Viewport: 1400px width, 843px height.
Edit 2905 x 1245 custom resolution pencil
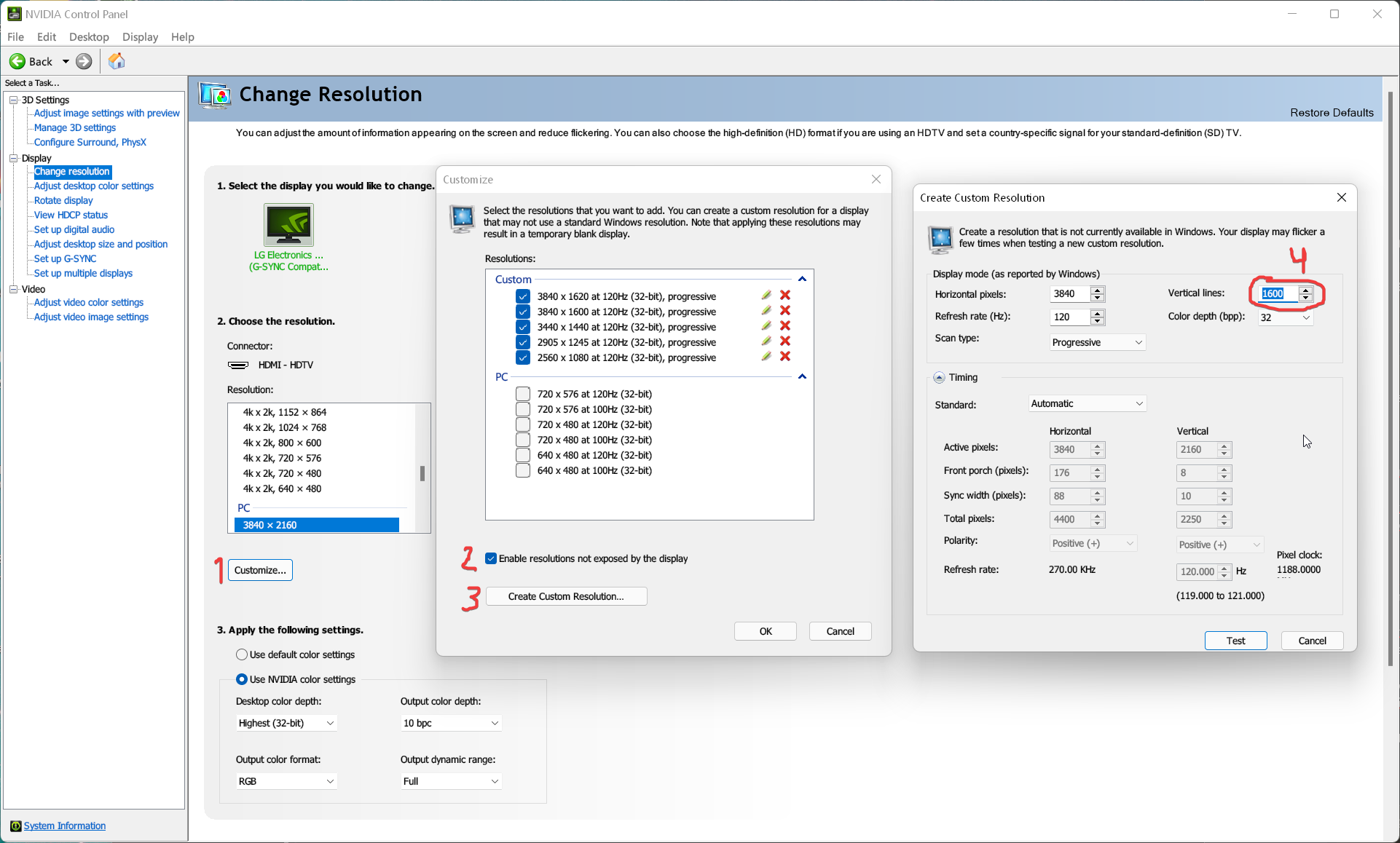(766, 341)
